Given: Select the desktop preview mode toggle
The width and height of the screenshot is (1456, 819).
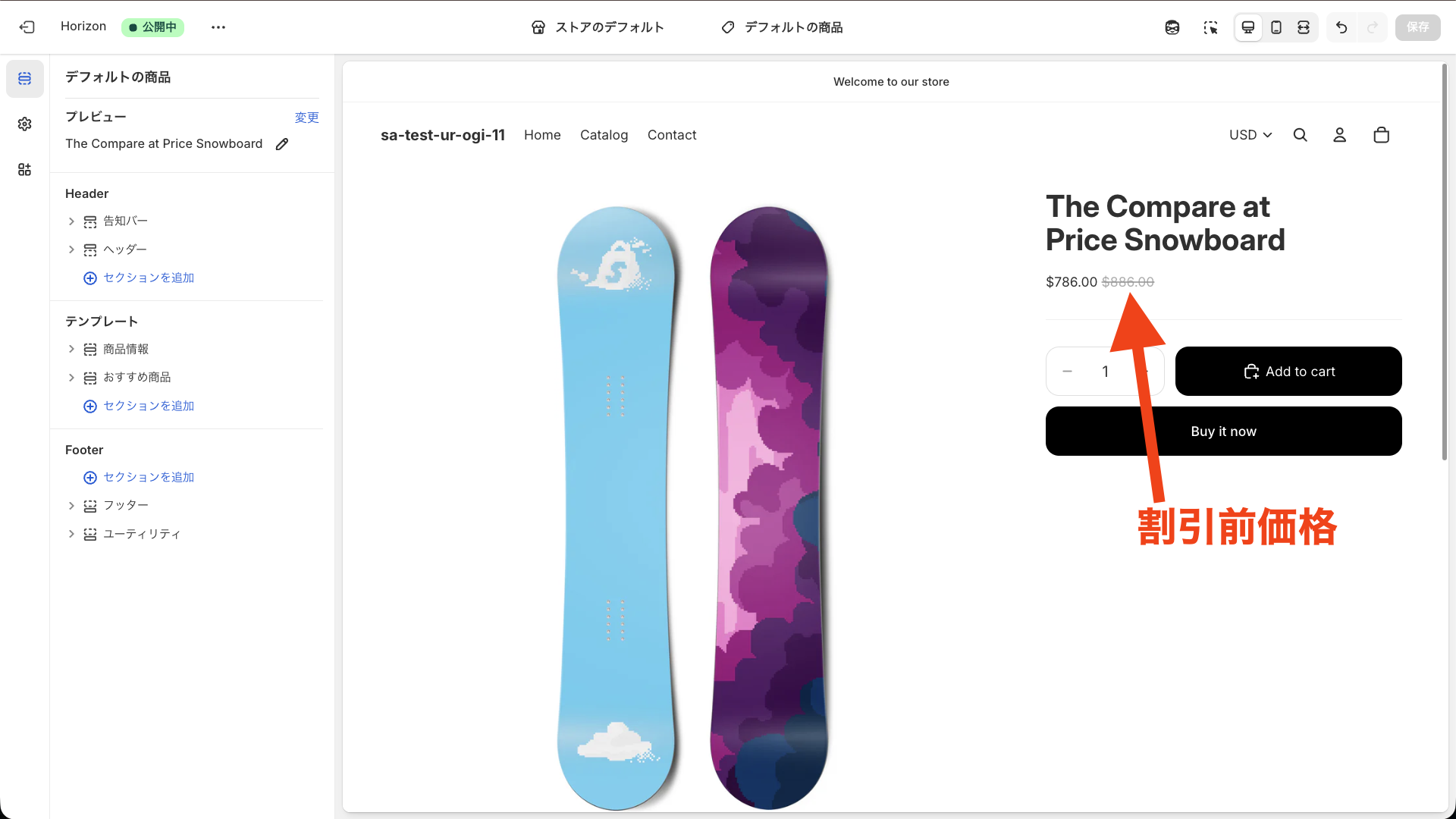Looking at the screenshot, I should pos(1248,27).
